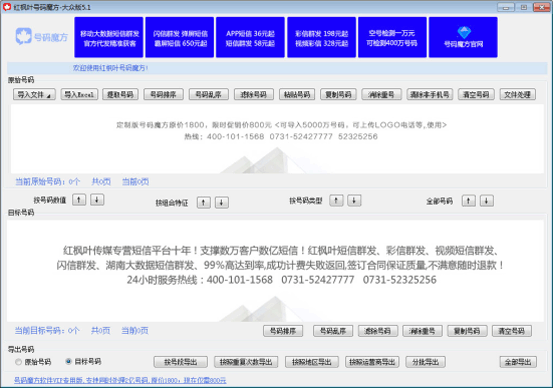
Task: Click the 号码魔方 logo in the header
Action: 42,37
